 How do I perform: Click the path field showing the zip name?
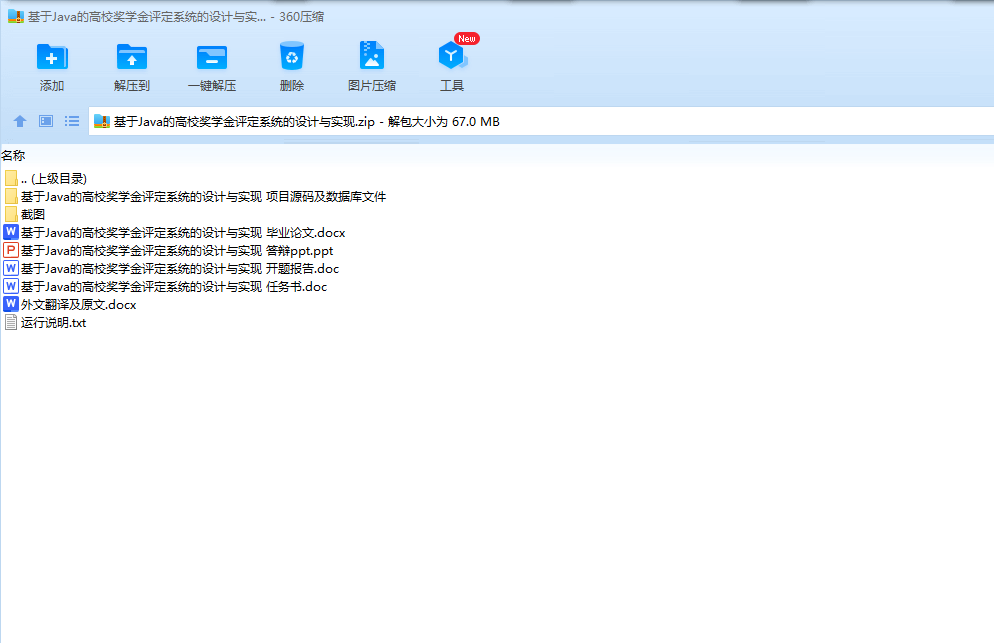point(541,121)
